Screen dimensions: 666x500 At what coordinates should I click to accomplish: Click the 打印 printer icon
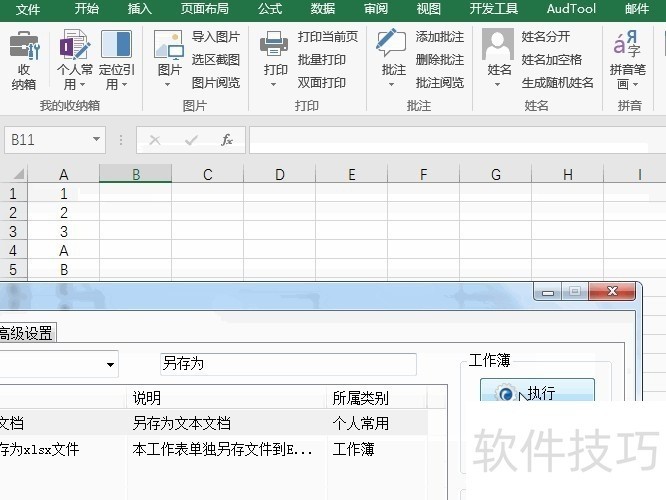point(274,44)
